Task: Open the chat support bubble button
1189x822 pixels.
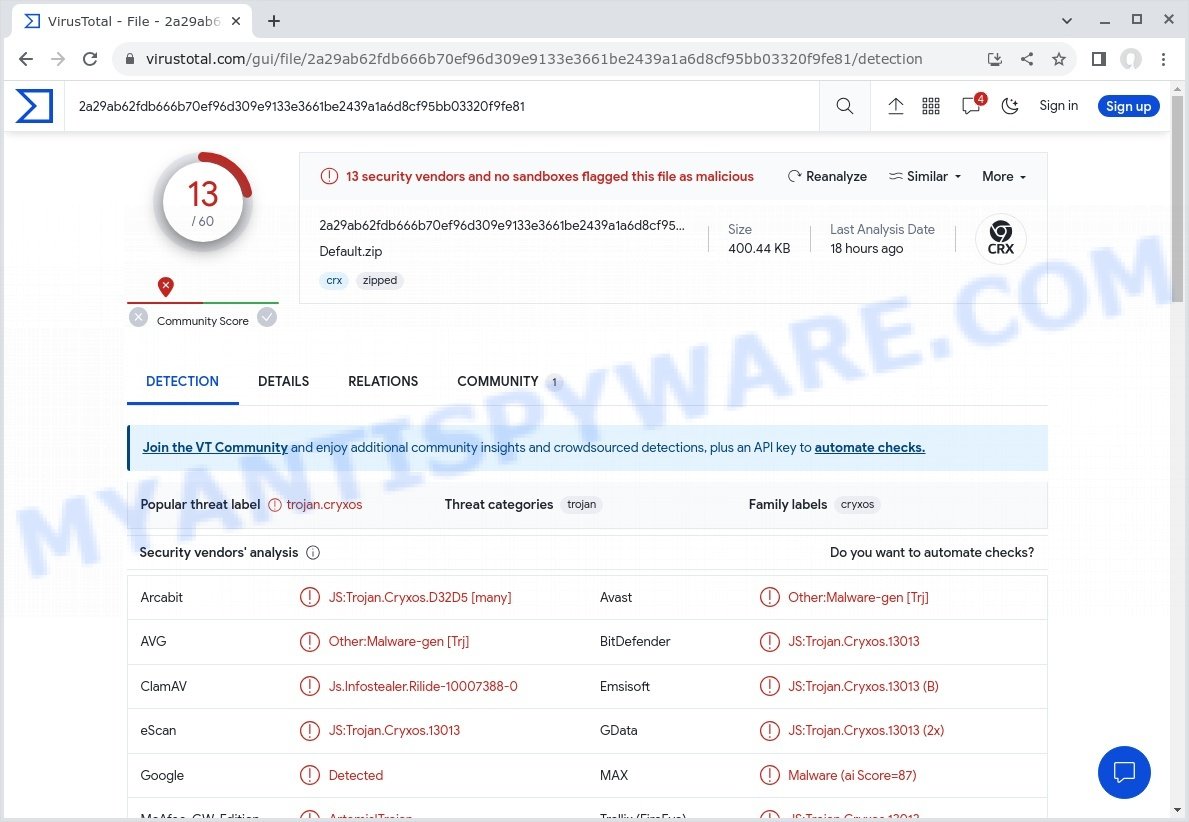Action: click(1124, 772)
